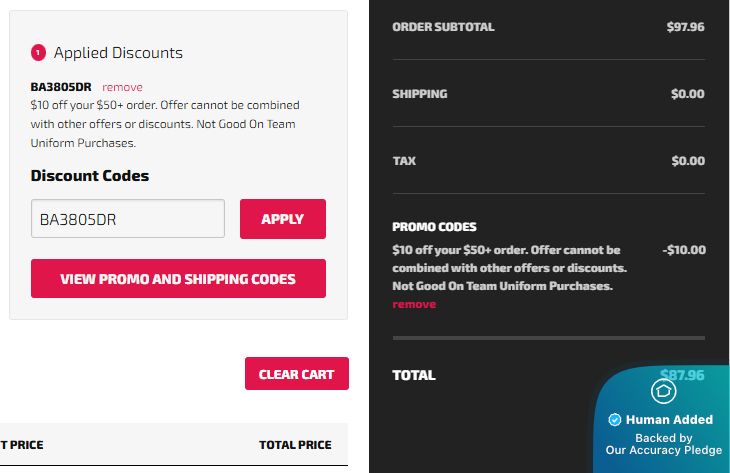The width and height of the screenshot is (730, 473).
Task: Select the -$10.00 promo discount amount
Action: (x=683, y=250)
